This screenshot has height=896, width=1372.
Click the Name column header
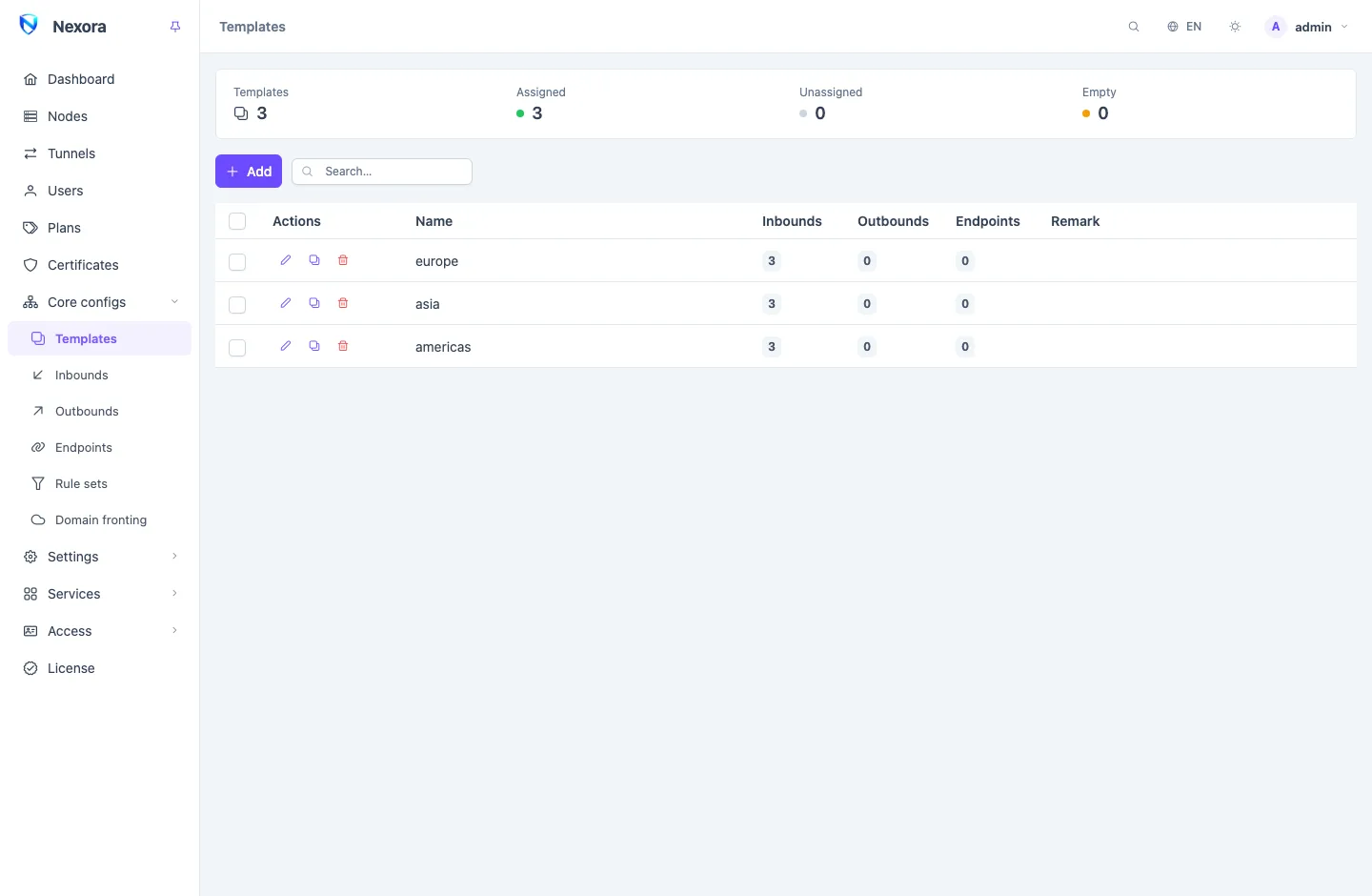[x=434, y=221]
